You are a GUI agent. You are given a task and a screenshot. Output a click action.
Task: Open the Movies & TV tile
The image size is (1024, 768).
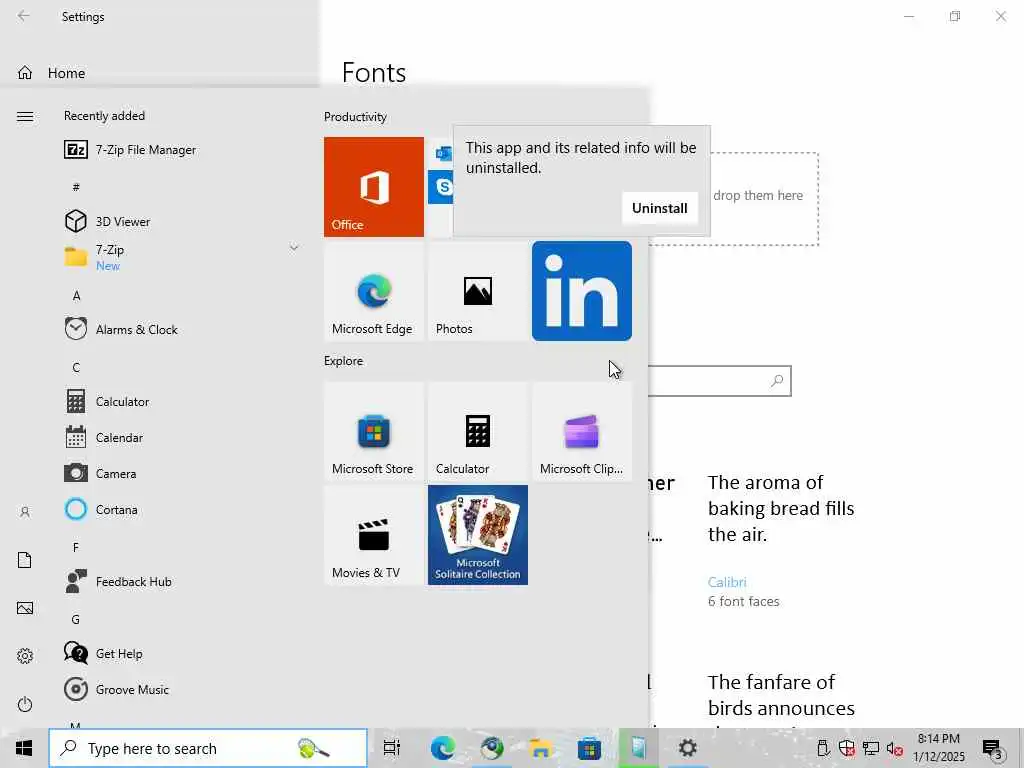pos(374,535)
